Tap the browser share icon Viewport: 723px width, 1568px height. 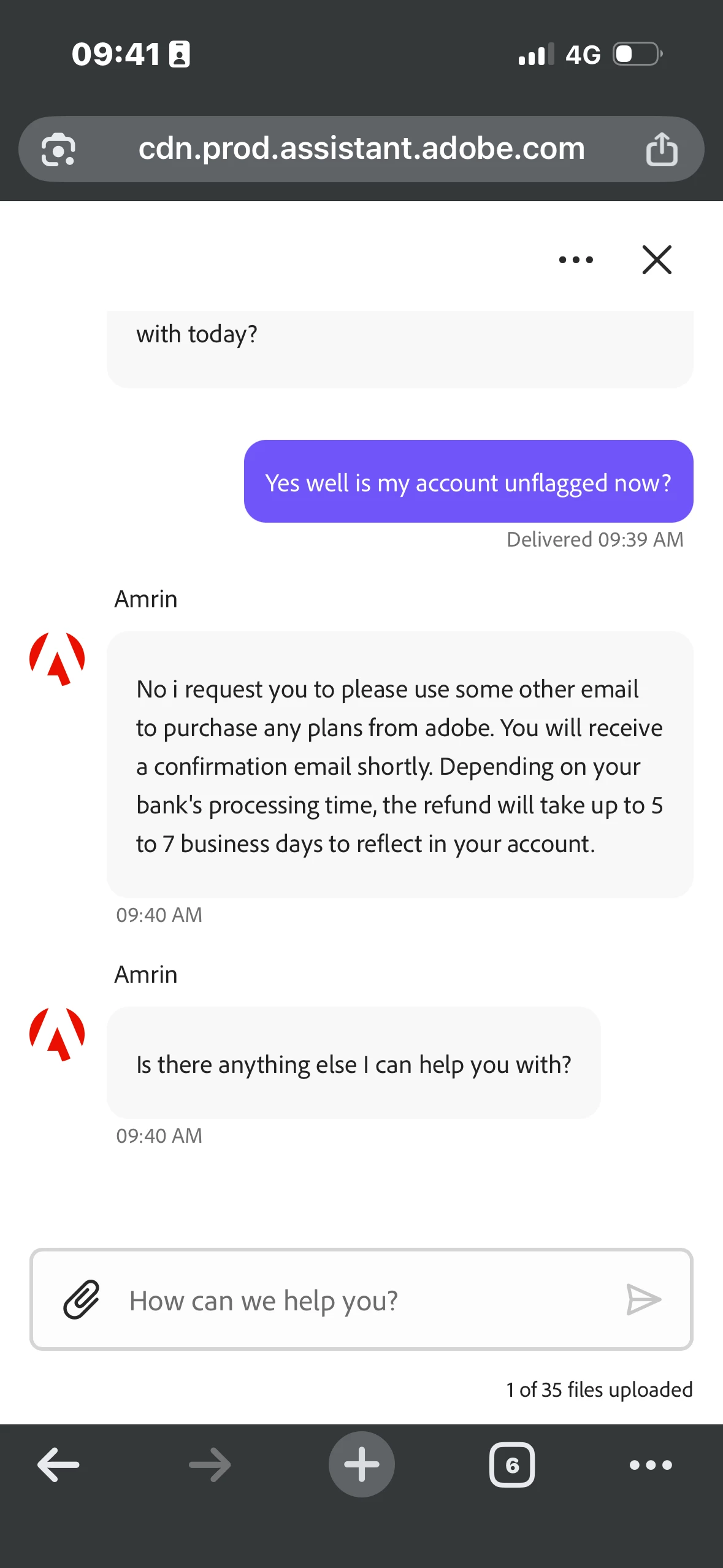pos(662,149)
